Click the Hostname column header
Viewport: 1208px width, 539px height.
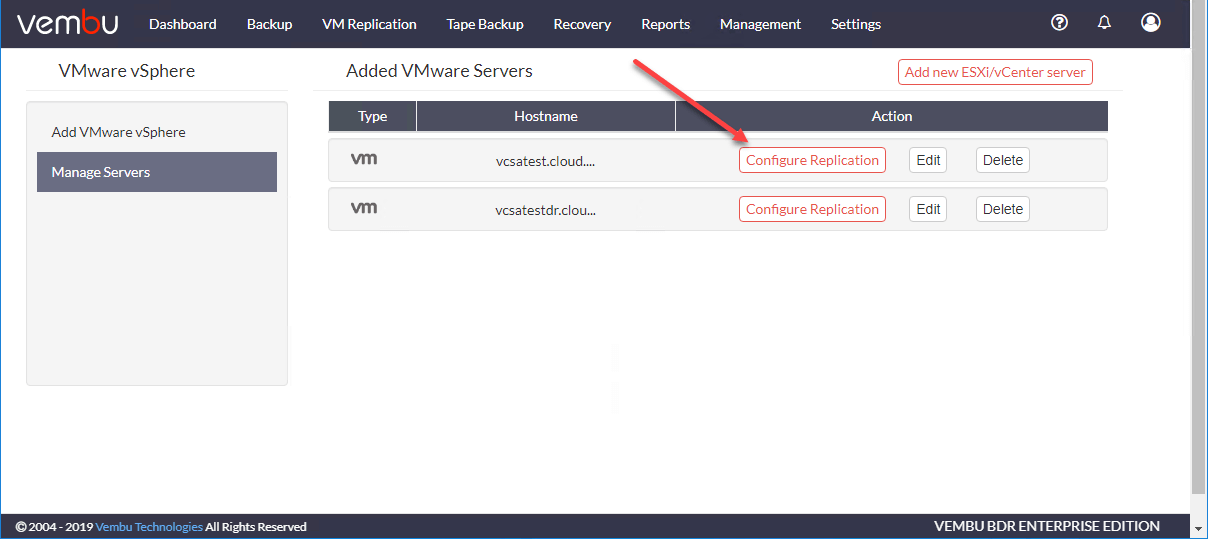click(x=546, y=116)
